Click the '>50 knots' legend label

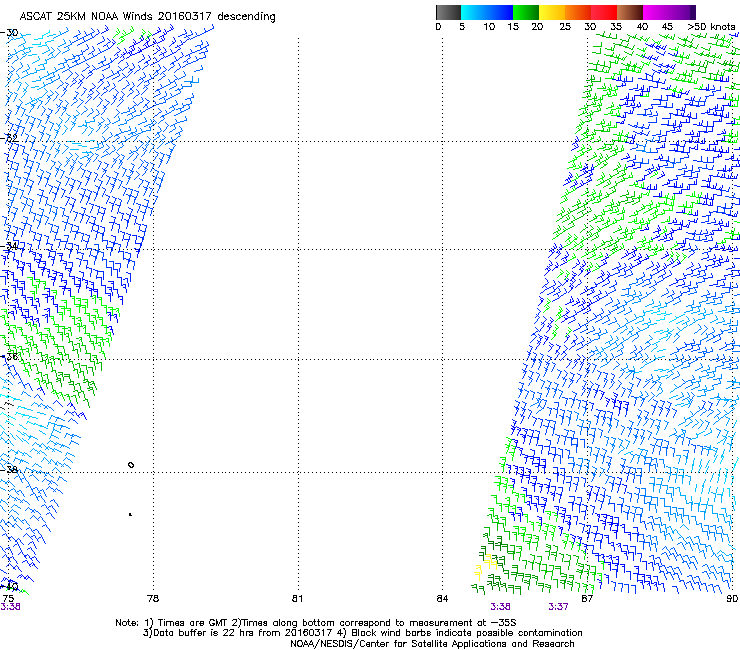(x=711, y=27)
